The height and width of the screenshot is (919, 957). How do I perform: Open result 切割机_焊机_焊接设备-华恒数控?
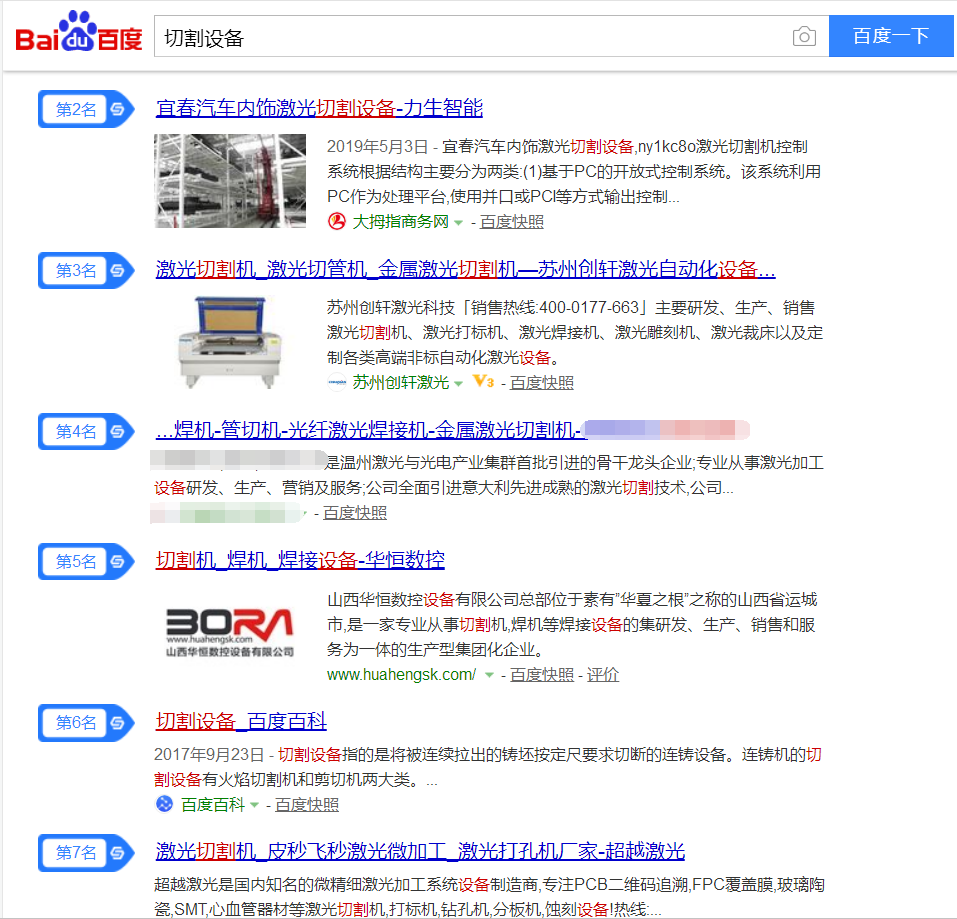pos(300,560)
